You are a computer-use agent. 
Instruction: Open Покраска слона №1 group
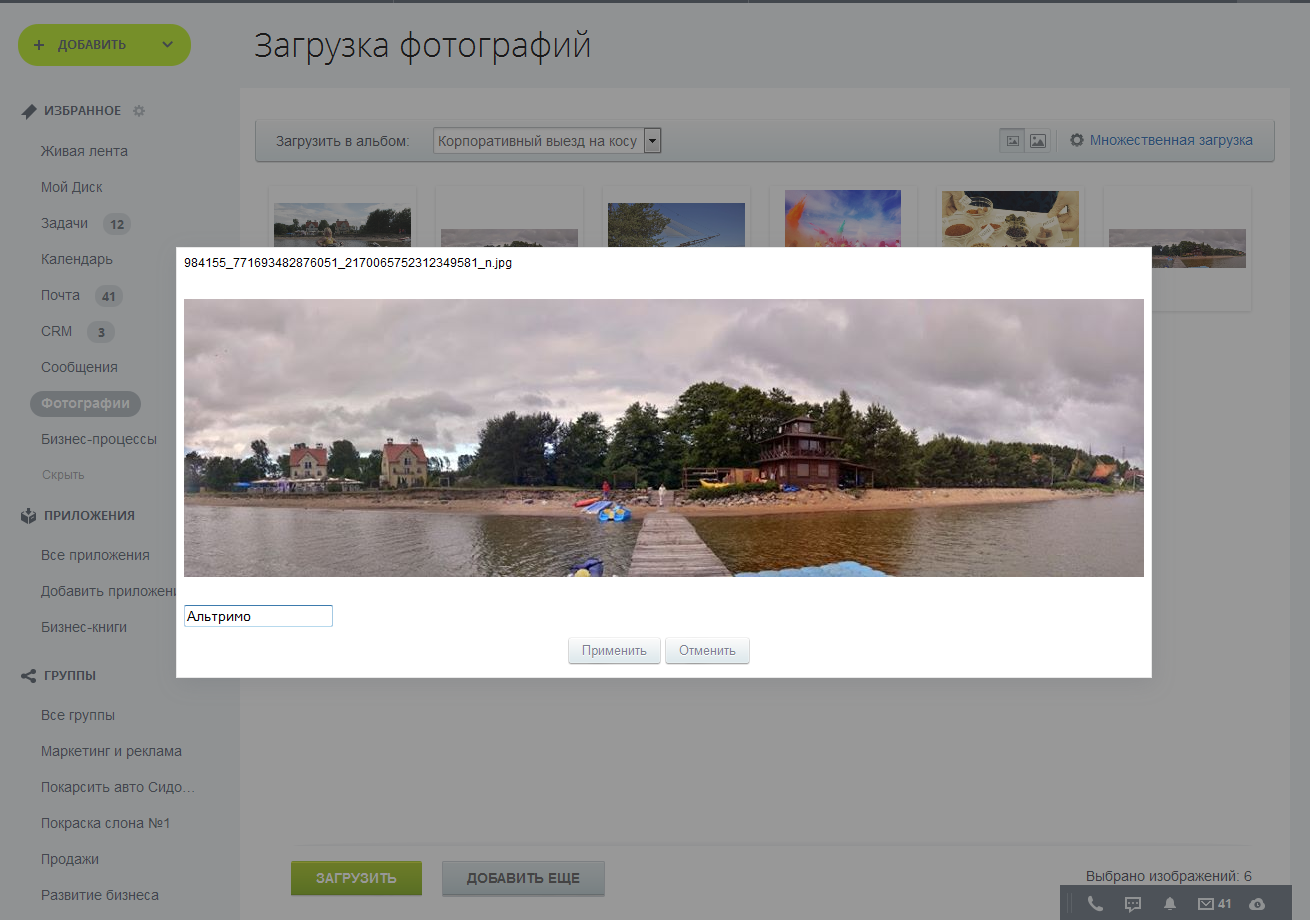(106, 824)
